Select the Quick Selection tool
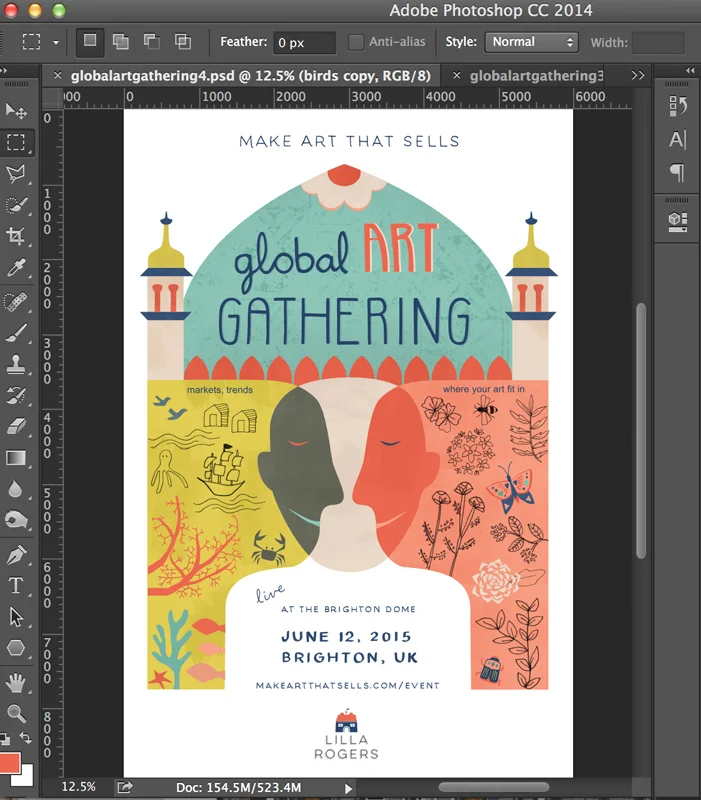 tap(16, 205)
